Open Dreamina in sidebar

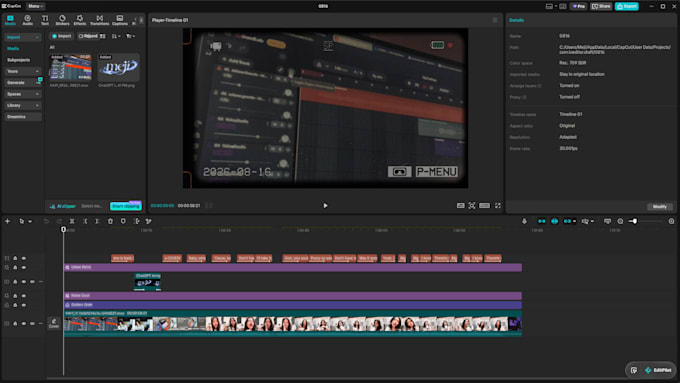click(23, 117)
